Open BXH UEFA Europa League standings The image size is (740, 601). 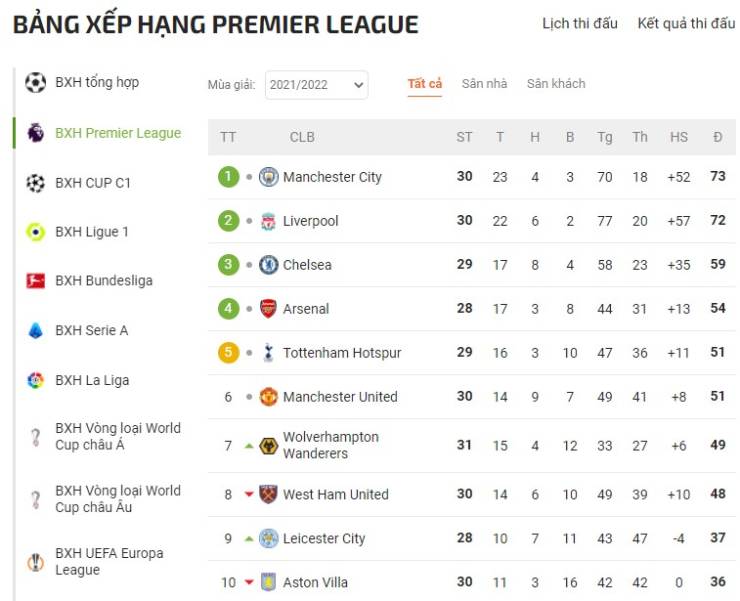click(109, 561)
